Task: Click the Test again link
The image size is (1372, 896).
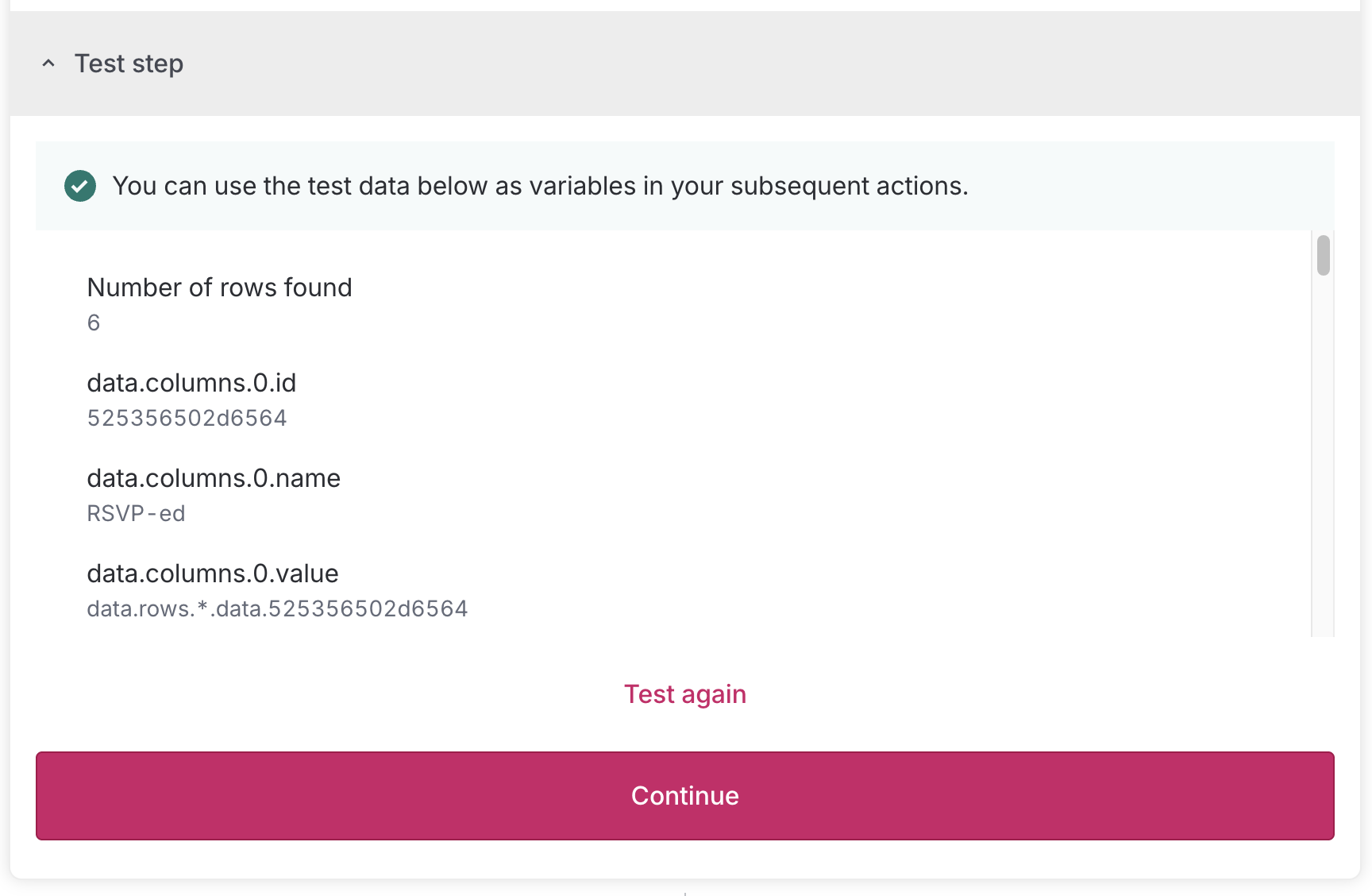Action: point(684,694)
